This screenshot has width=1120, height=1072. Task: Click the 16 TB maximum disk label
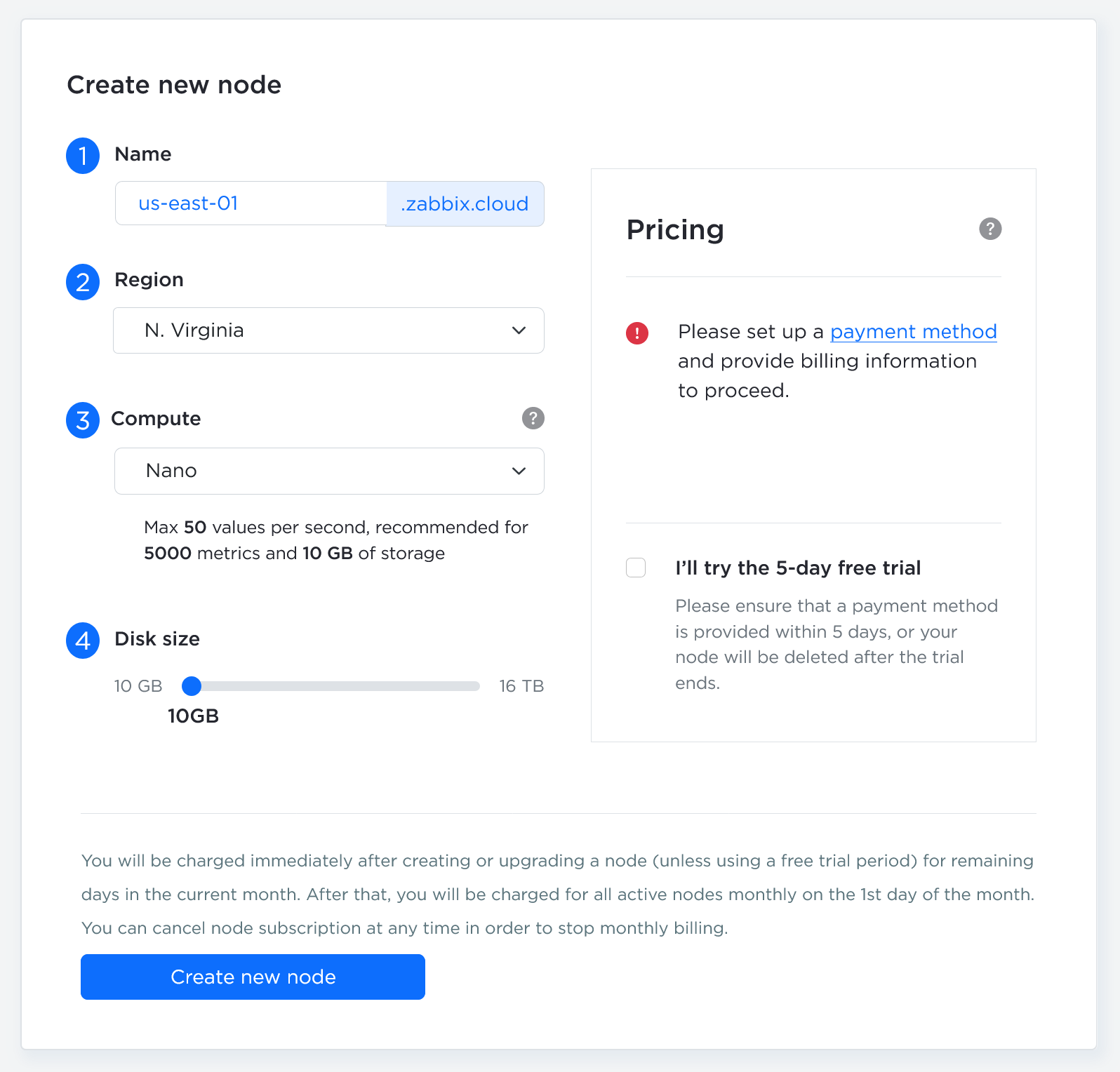tap(521, 686)
